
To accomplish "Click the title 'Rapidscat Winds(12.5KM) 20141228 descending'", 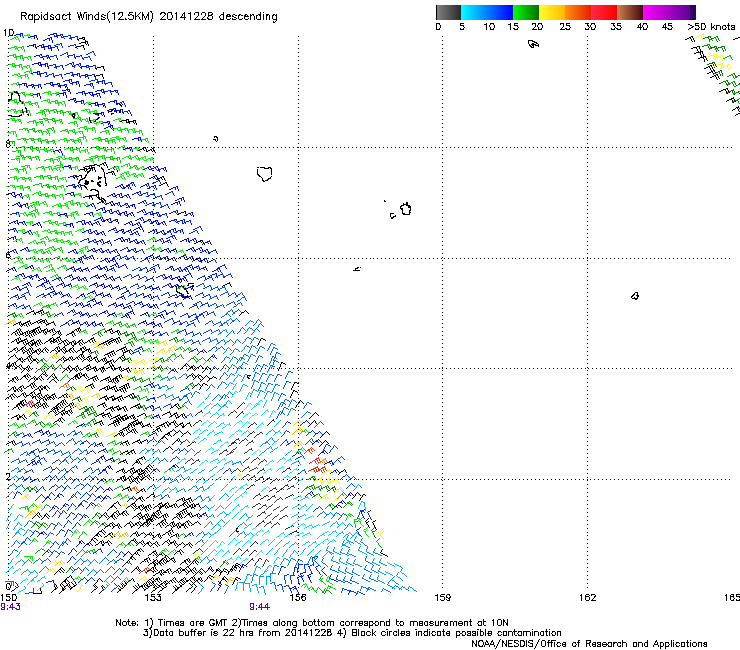I will (x=149, y=17).
